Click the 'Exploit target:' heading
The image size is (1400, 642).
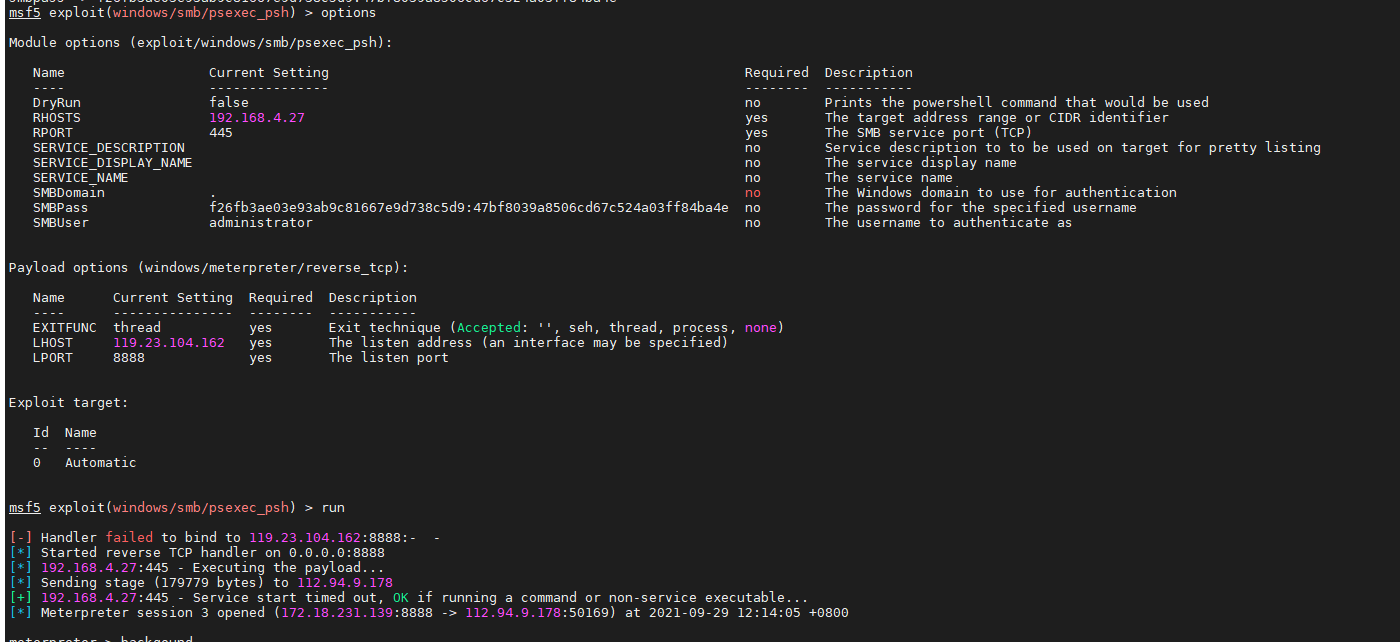[x=69, y=402]
